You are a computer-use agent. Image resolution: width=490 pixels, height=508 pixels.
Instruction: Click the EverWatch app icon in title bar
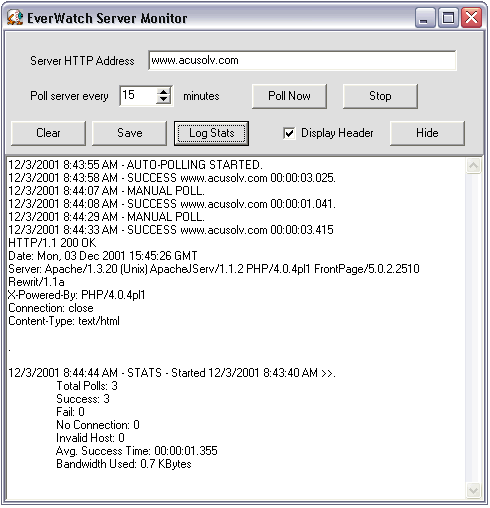point(15,17)
